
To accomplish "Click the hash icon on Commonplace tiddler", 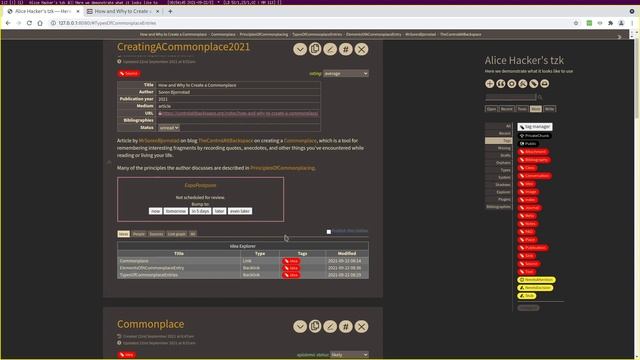I will click(346, 327).
